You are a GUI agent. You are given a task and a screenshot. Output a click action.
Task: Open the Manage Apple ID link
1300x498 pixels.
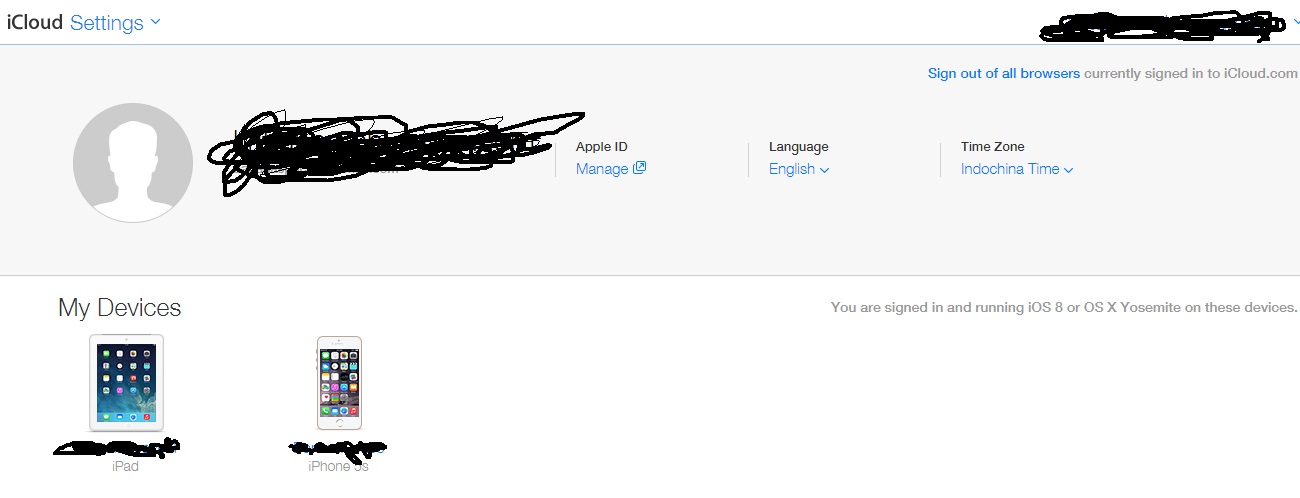coord(602,169)
